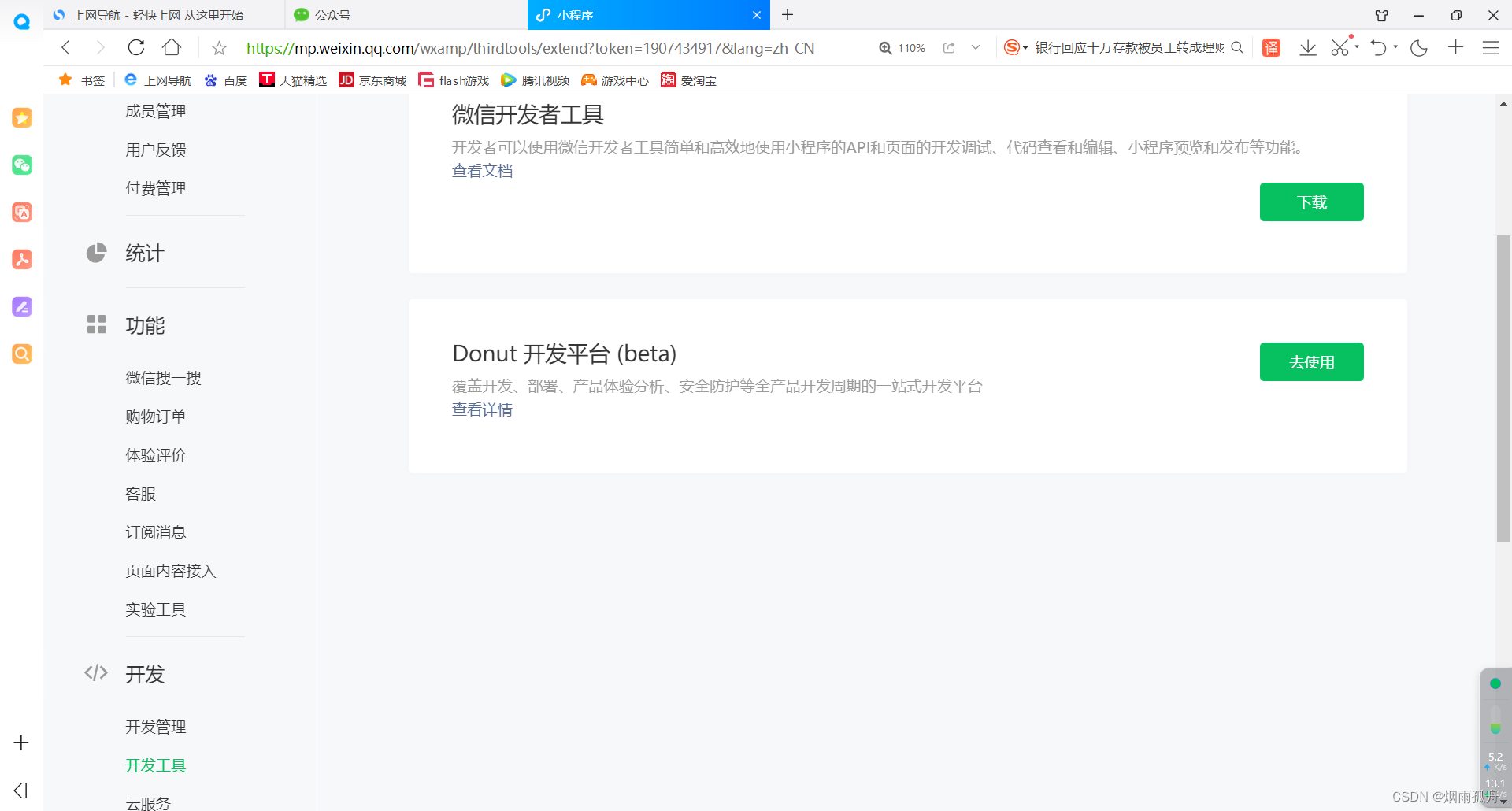Click the search magnifier in search box

1237,47
